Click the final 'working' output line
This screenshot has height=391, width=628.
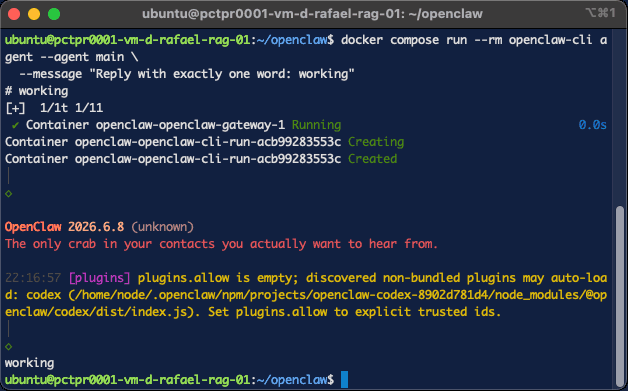pos(30,363)
